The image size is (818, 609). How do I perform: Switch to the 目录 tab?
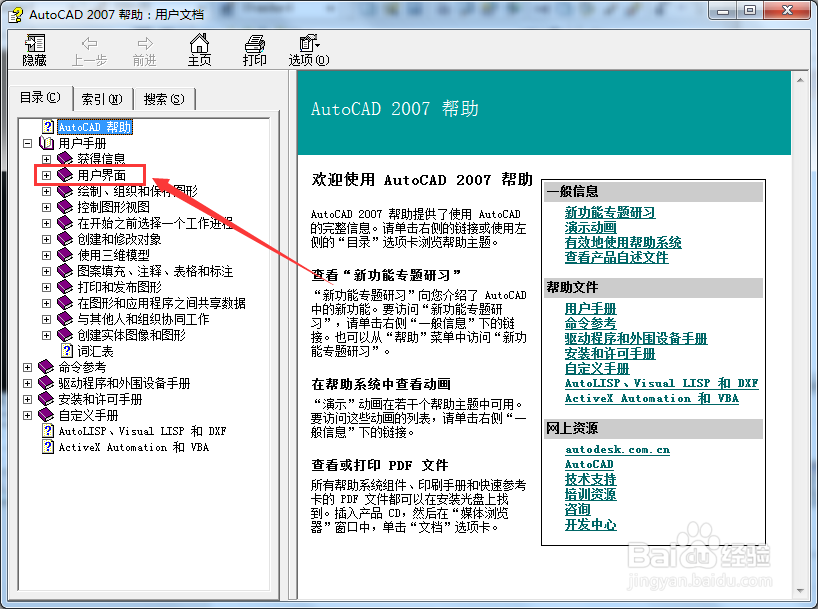tap(41, 98)
